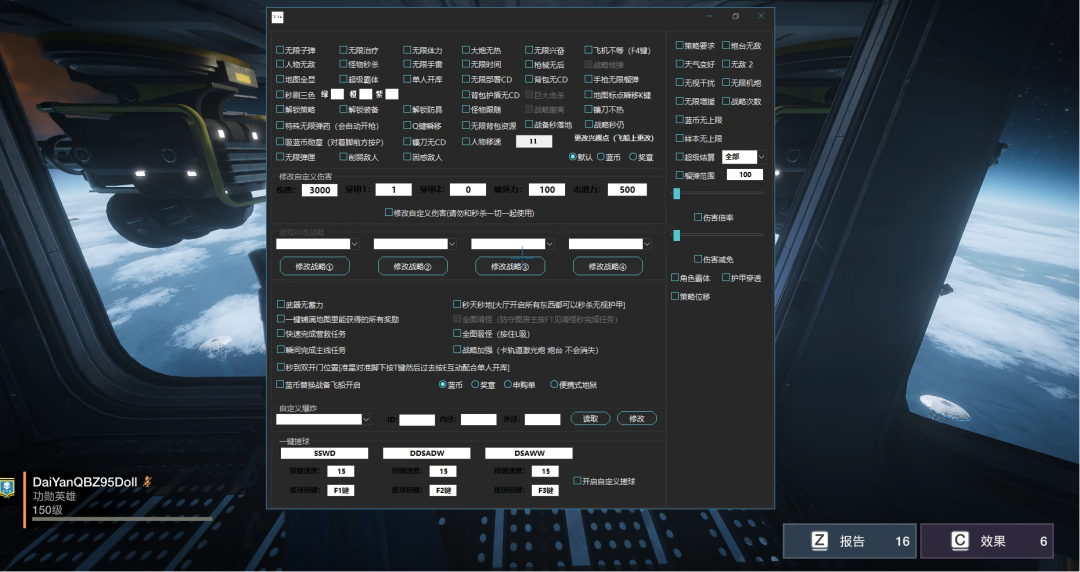Enable the 开启自定义搓球 checkbox
Screen dimensions: 1080x572
click(x=577, y=481)
